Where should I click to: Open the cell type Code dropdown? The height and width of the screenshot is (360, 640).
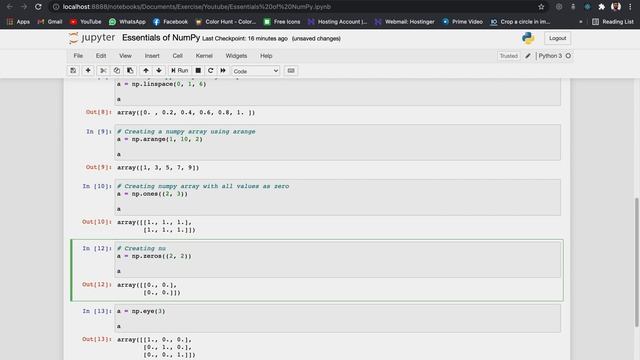coord(256,71)
